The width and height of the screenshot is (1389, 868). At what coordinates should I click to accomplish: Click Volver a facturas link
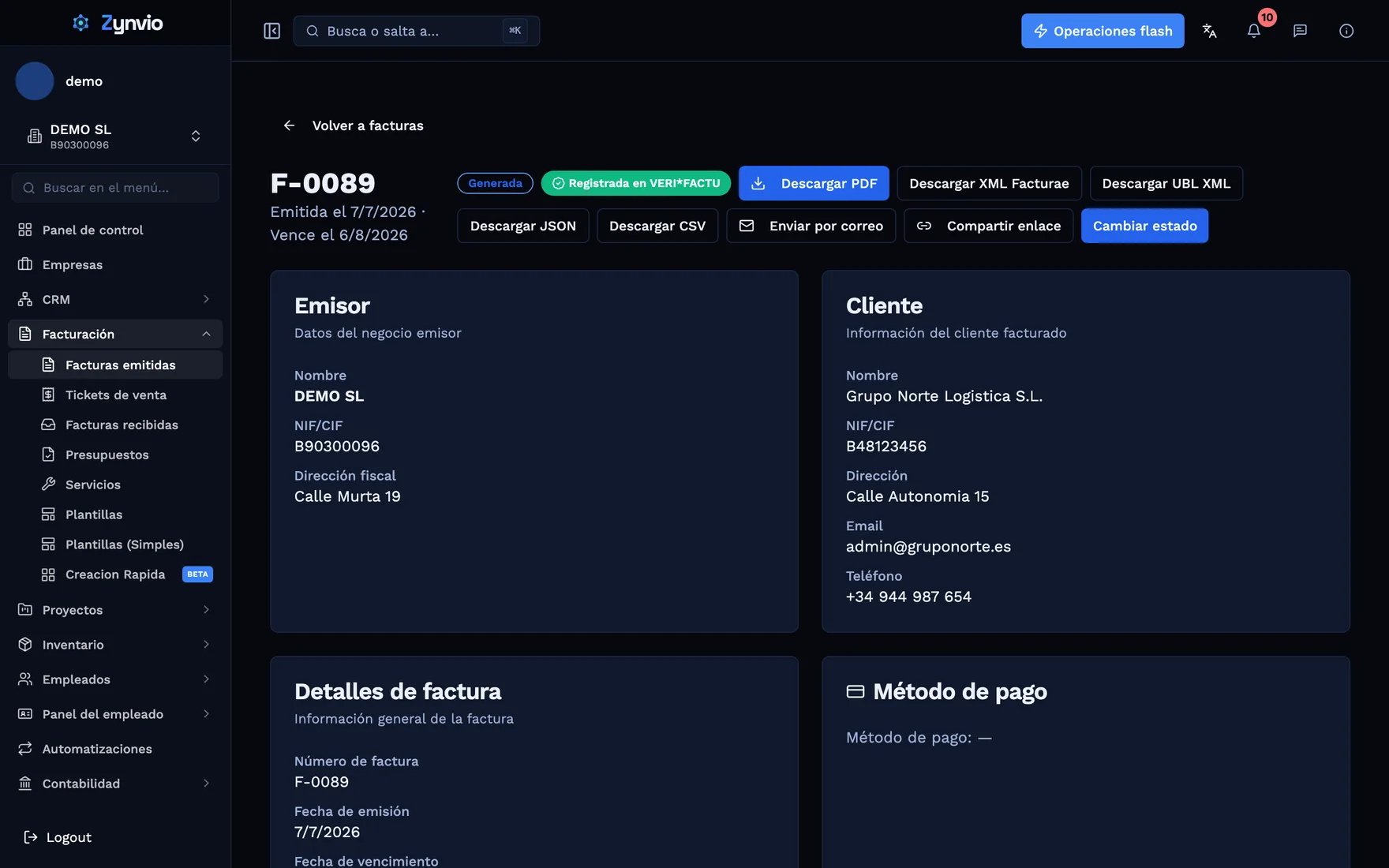click(x=368, y=125)
